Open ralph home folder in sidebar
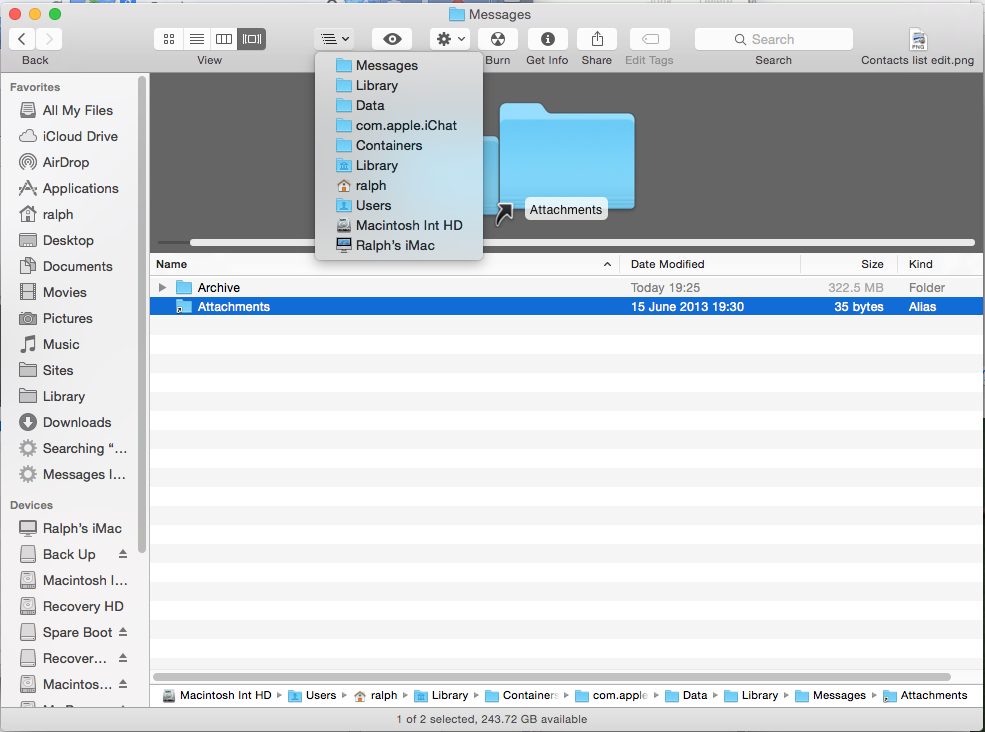 point(69,214)
